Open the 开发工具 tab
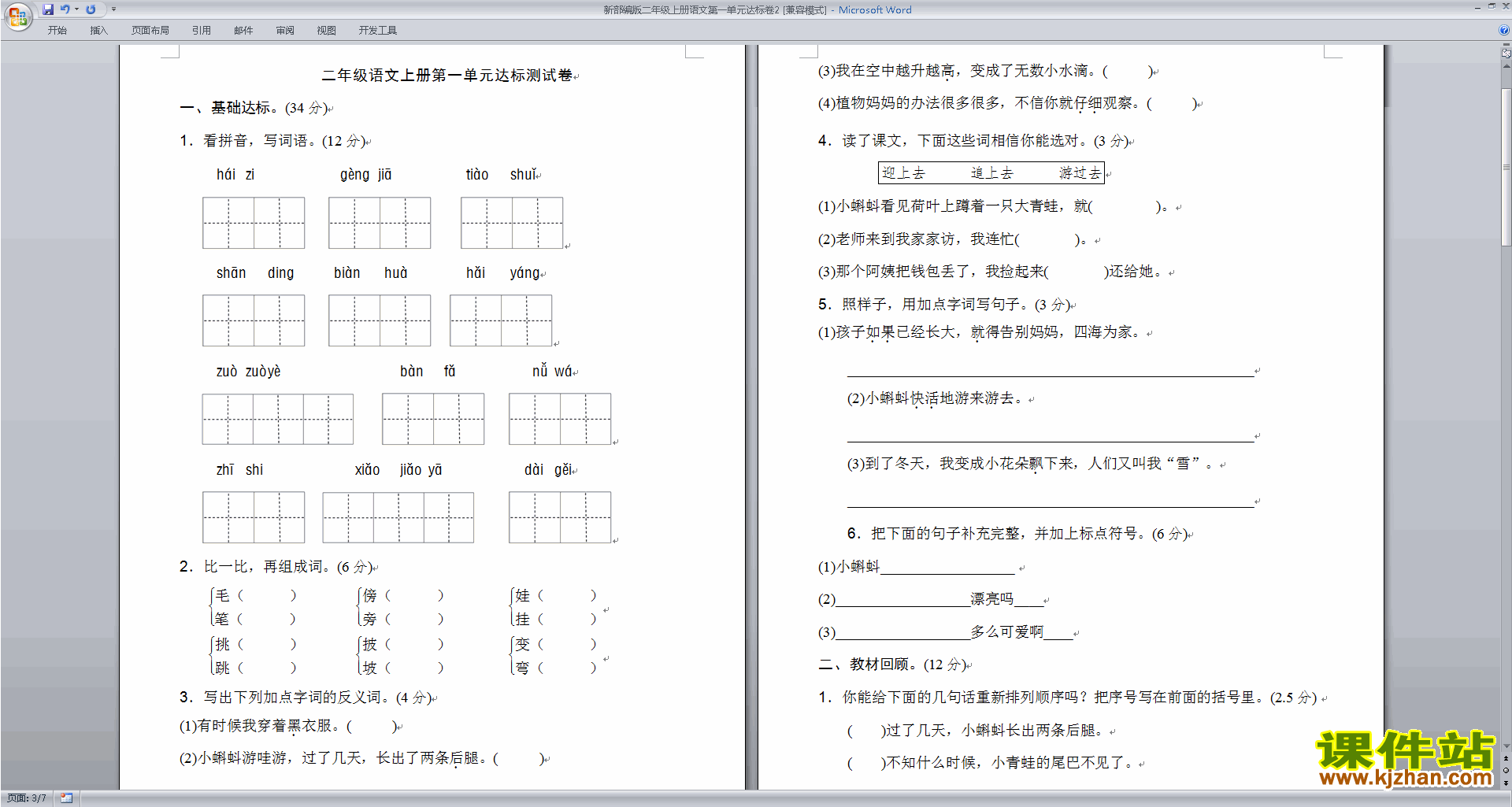Image resolution: width=1512 pixels, height=807 pixels. (x=377, y=31)
